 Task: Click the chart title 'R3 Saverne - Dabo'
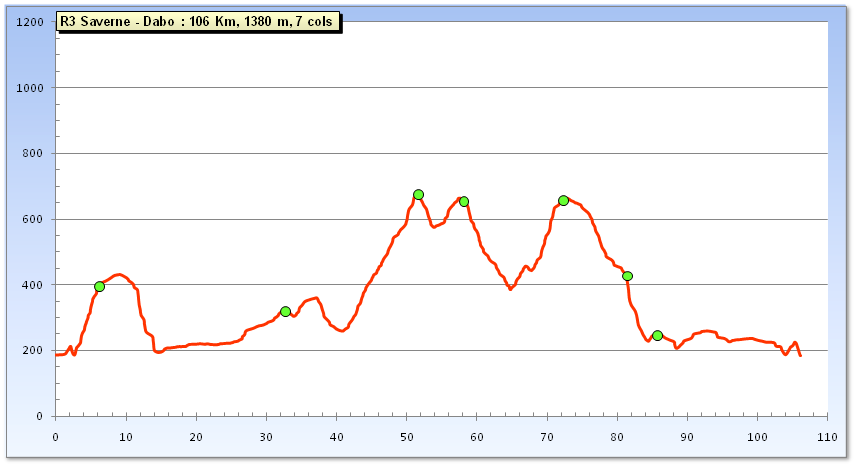(199, 22)
